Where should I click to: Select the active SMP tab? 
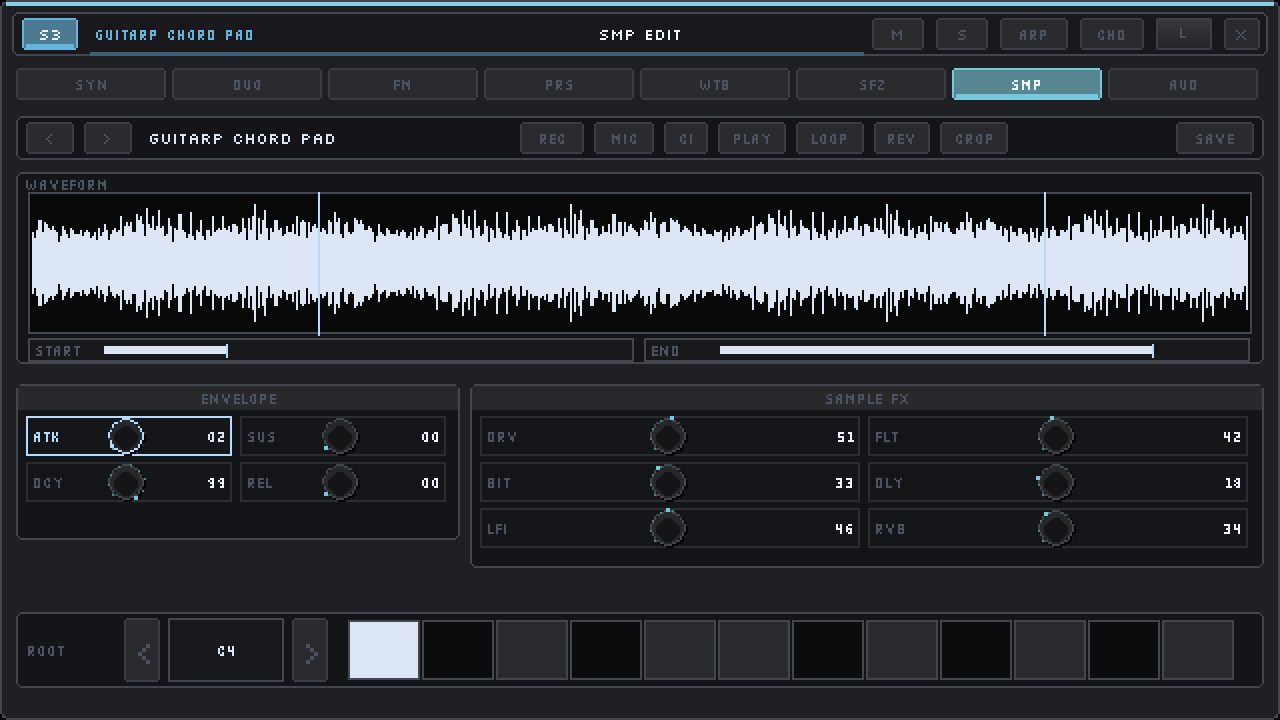tap(1027, 84)
